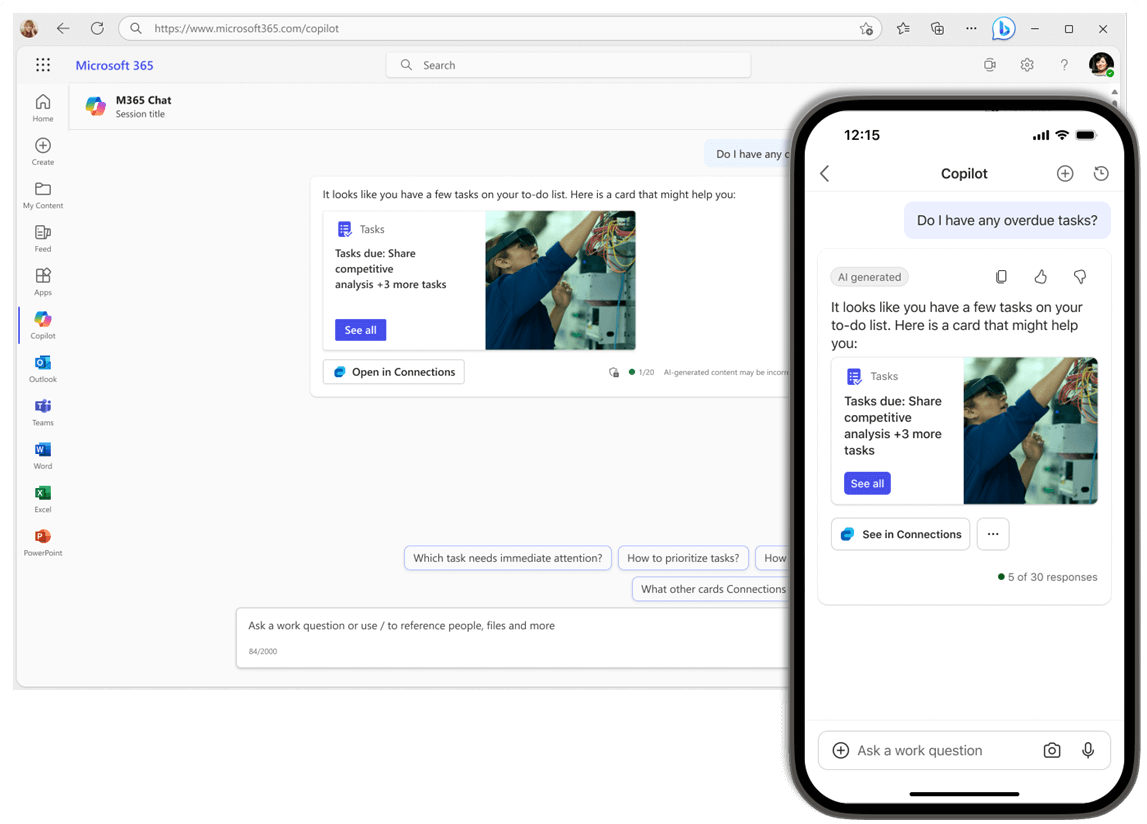Click See all on the Tasks card
Screen dimensions: 1147x824
[360, 329]
